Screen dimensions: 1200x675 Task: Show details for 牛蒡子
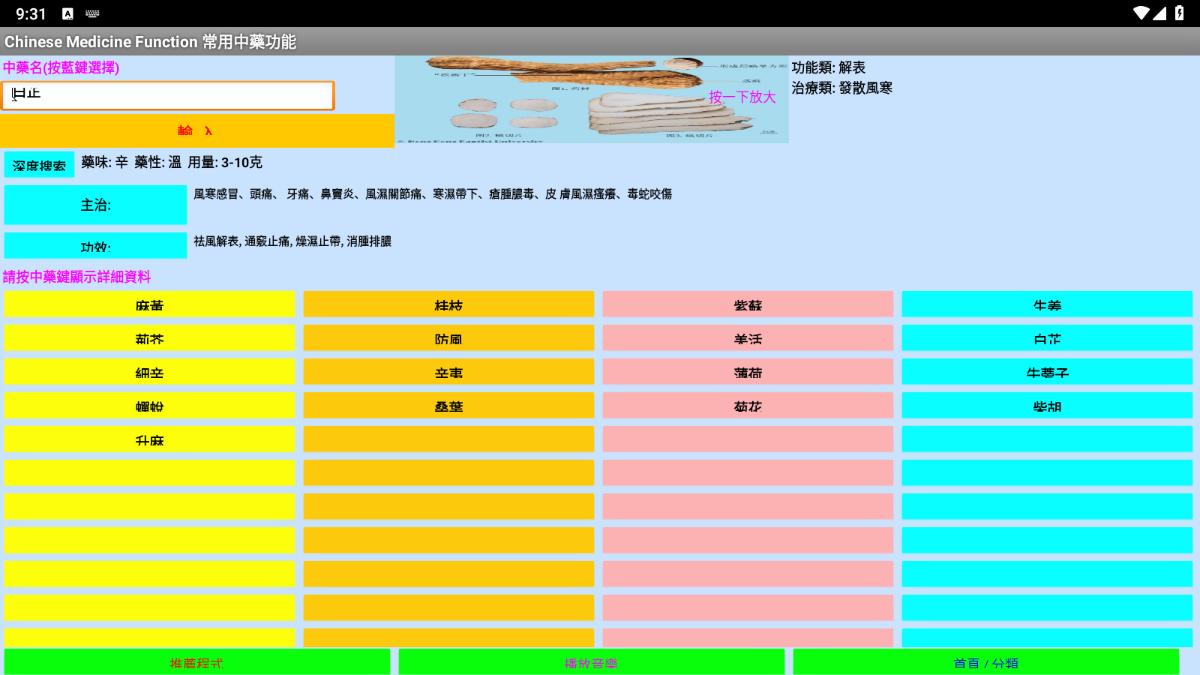click(1047, 372)
